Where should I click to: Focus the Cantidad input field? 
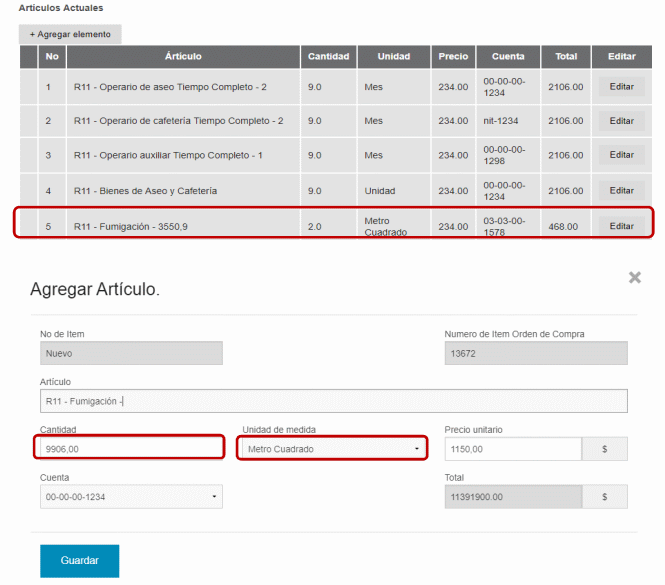pyautogui.click(x=131, y=449)
